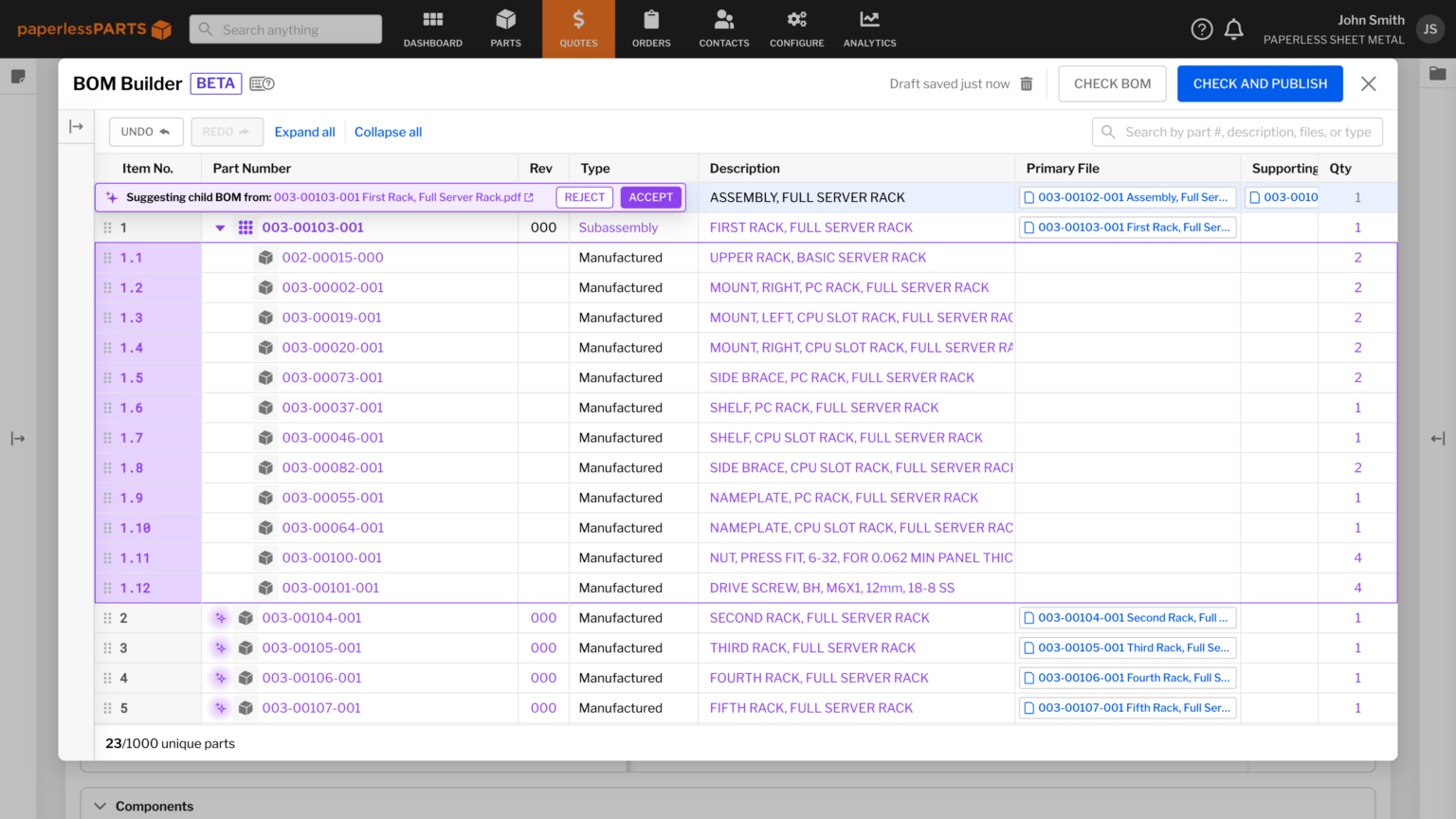Collapse subassembly 003-00103-001 via its triangle
Screen dimensions: 1456x819
click(220, 227)
